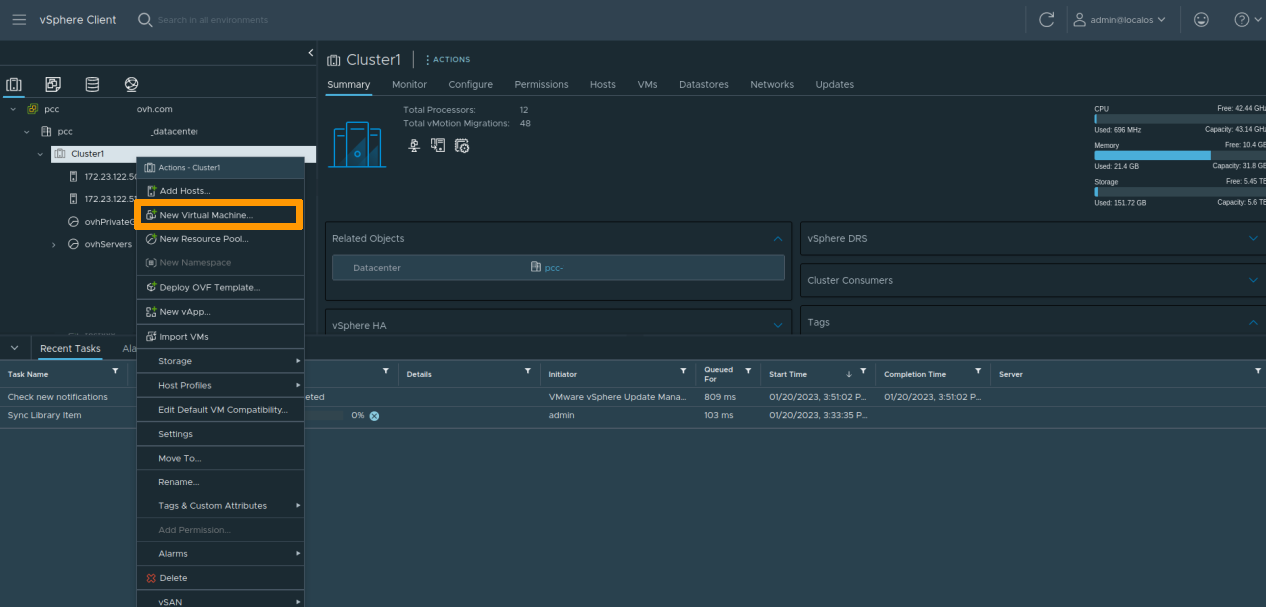Switch to the Monitor tab
This screenshot has width=1266, height=607.
409,84
